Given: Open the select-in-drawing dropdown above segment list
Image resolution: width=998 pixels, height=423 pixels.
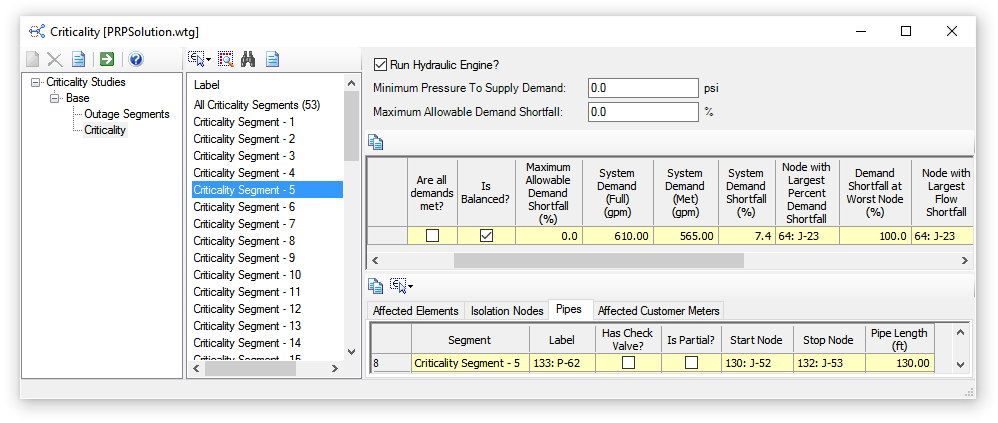Looking at the screenshot, I should tap(199, 60).
